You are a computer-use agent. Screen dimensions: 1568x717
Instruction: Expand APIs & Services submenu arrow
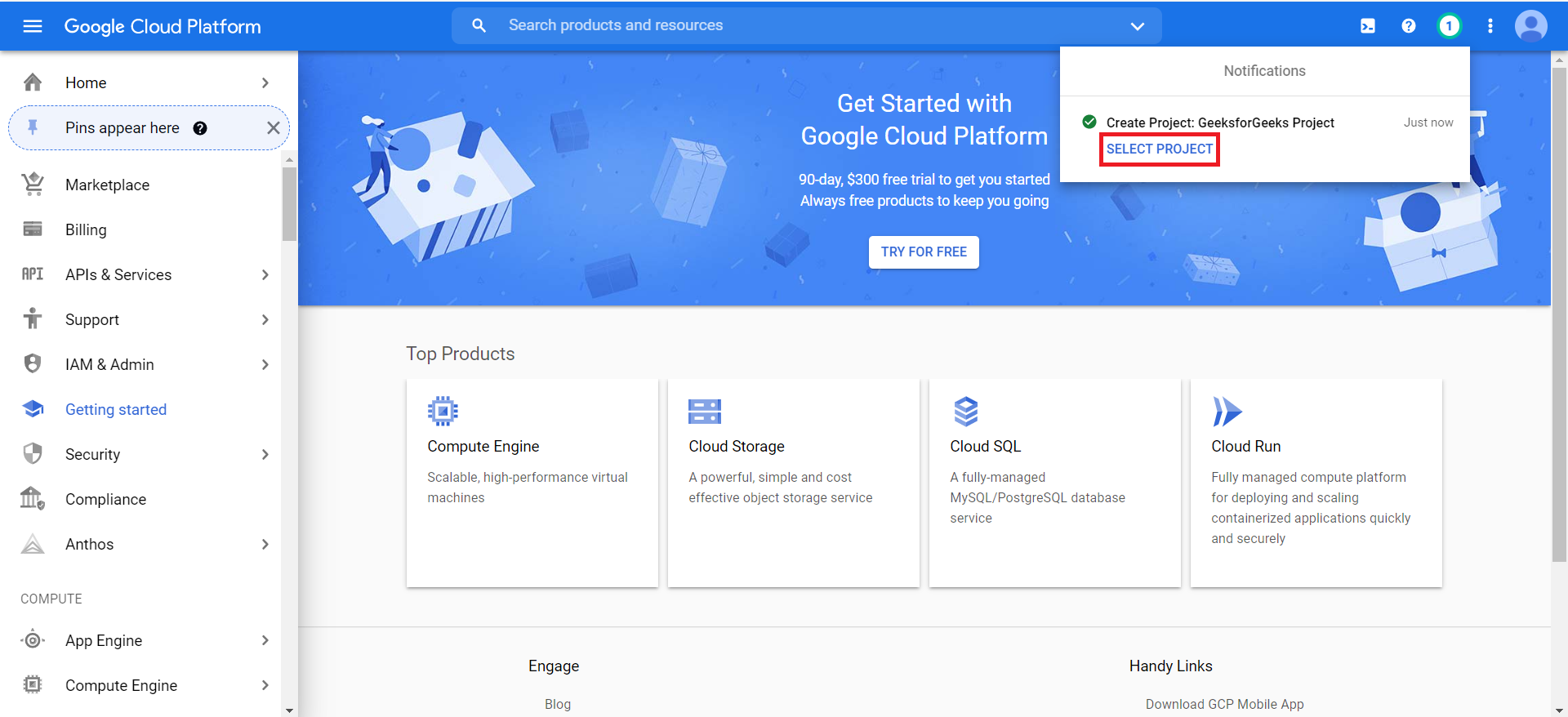[265, 274]
